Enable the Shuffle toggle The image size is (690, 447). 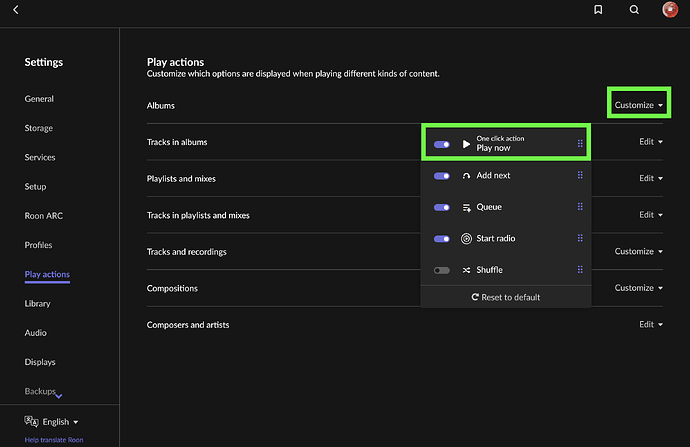[441, 270]
